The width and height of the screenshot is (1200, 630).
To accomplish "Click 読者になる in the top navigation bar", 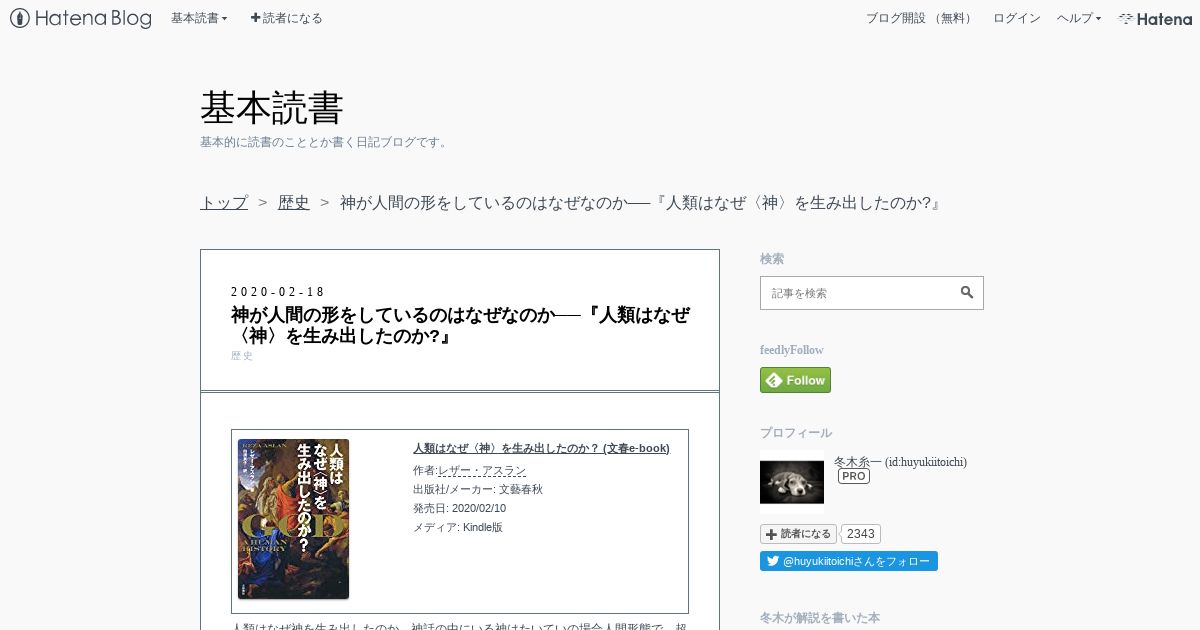I will point(286,18).
